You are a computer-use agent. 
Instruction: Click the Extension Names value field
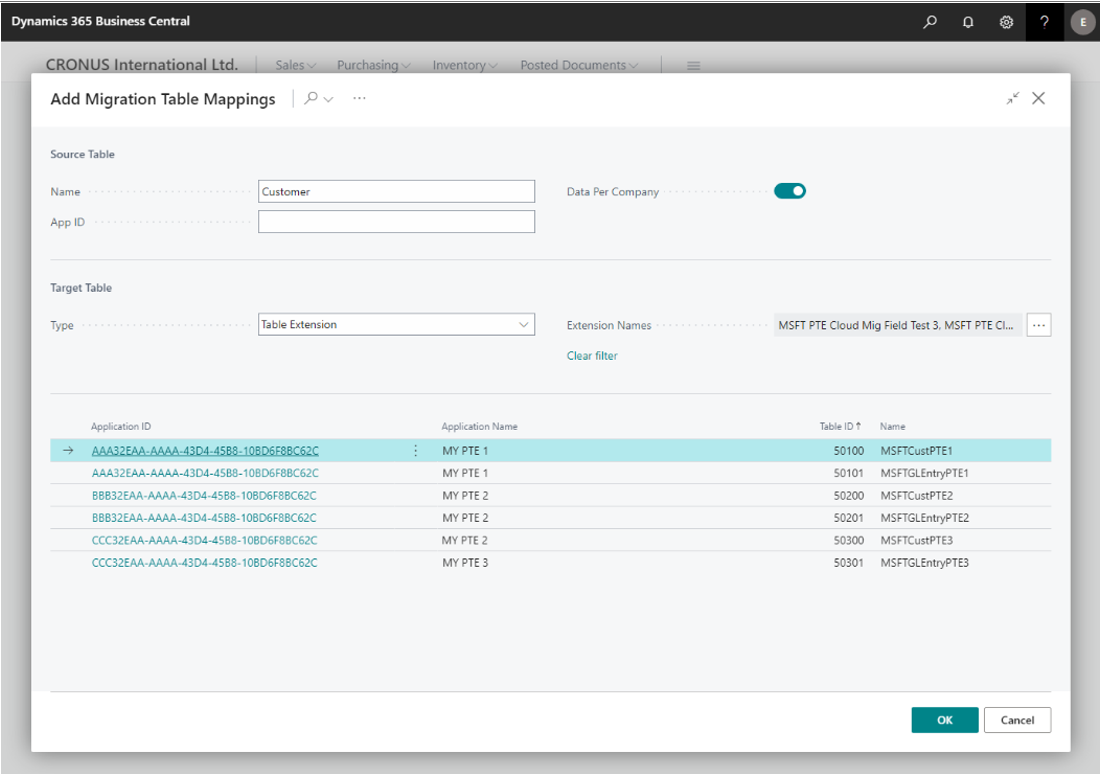[x=897, y=325]
